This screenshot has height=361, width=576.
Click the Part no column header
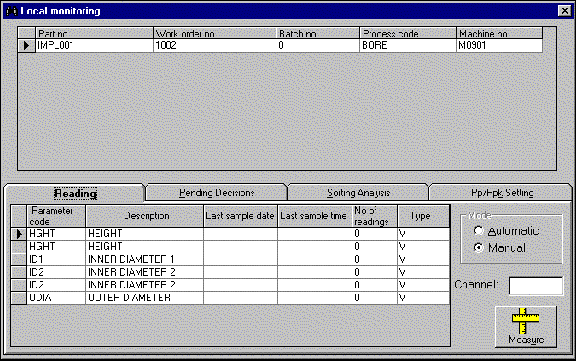pyautogui.click(x=94, y=33)
